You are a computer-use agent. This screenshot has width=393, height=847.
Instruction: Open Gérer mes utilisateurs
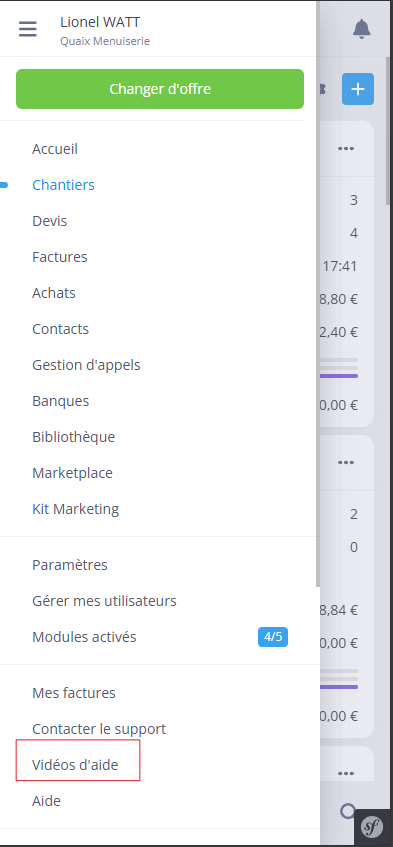pyautogui.click(x=104, y=601)
